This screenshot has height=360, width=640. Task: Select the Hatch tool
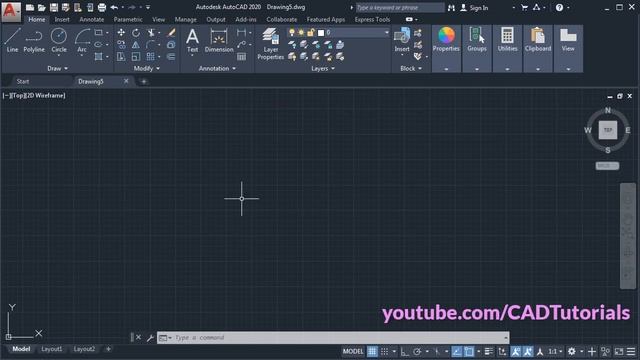[x=99, y=56]
